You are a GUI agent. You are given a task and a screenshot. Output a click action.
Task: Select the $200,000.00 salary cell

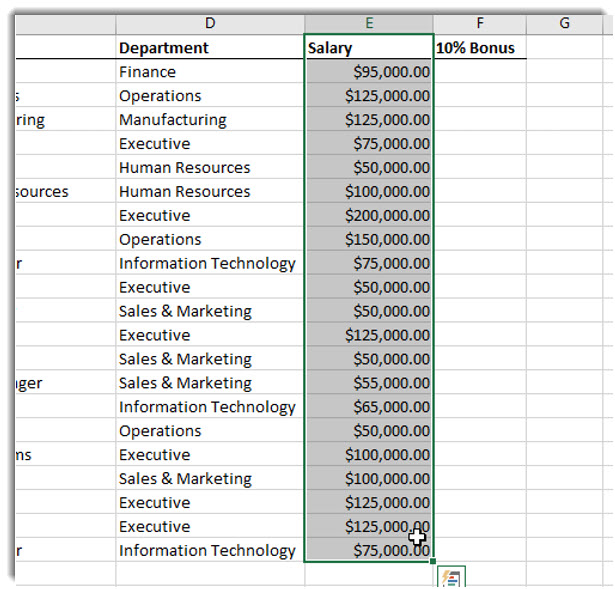(369, 216)
